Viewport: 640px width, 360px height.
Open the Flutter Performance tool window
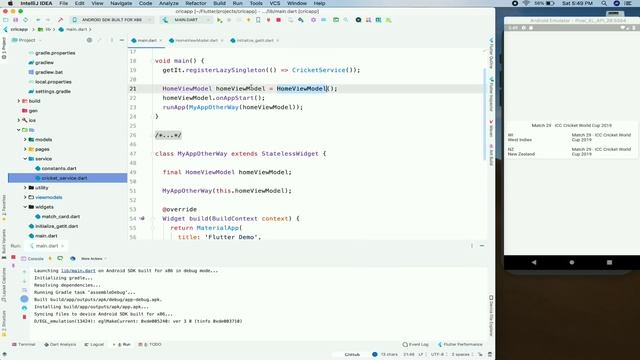pyautogui.click(x=460, y=344)
